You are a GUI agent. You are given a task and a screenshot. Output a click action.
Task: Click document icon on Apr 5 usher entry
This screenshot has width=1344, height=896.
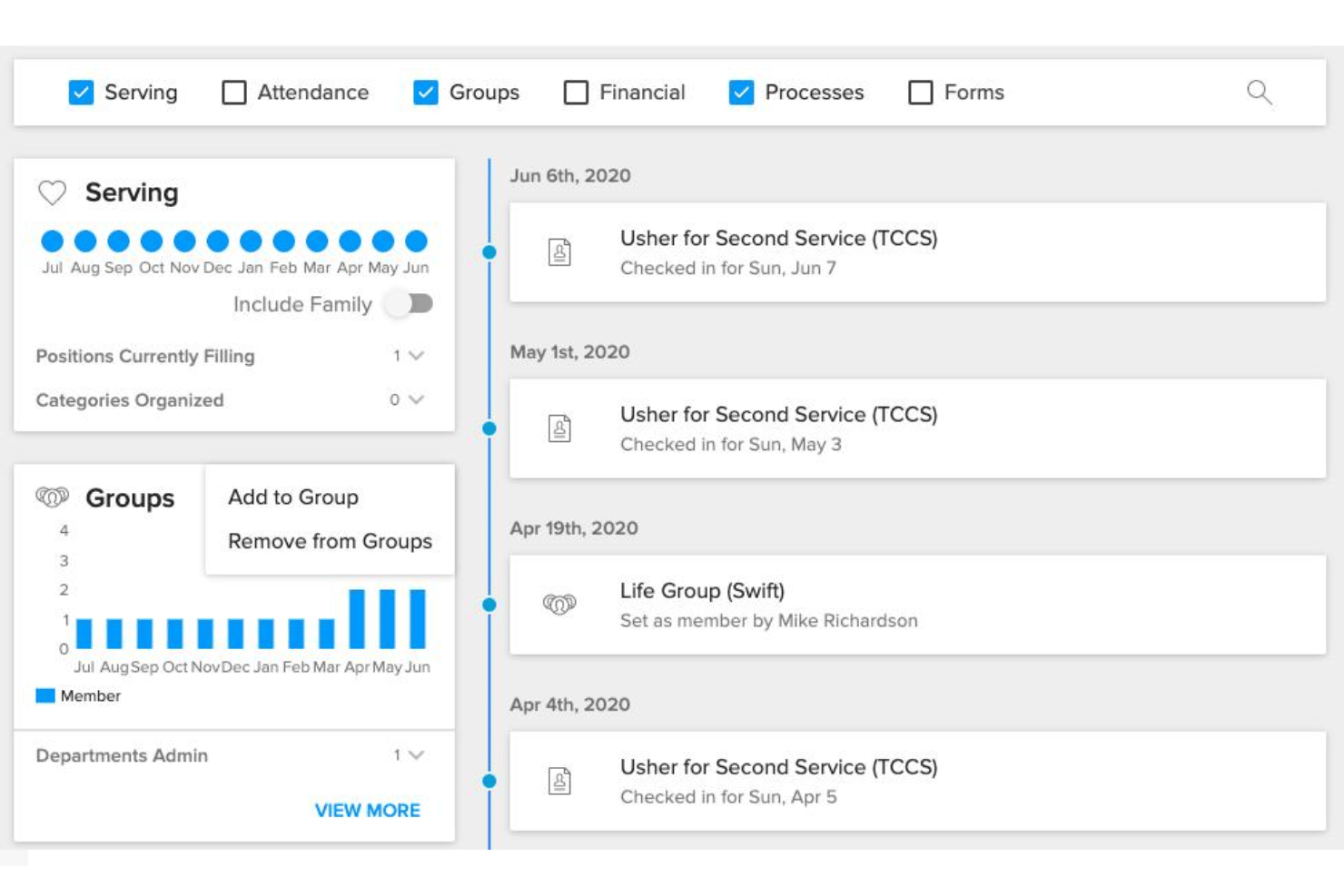[x=559, y=781]
